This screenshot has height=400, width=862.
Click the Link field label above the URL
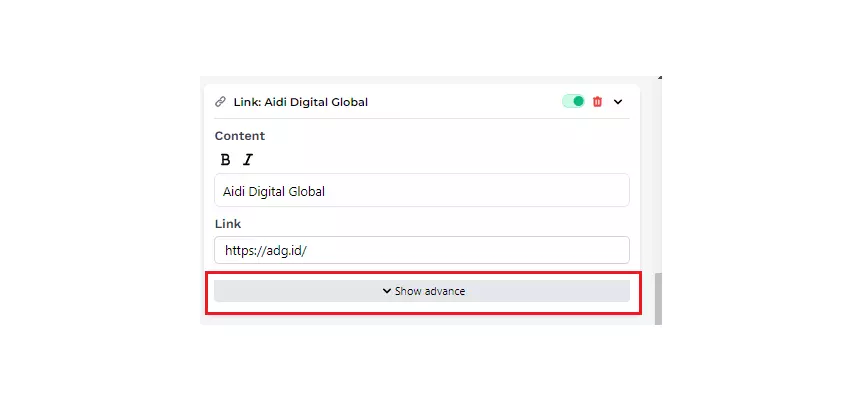click(x=228, y=224)
